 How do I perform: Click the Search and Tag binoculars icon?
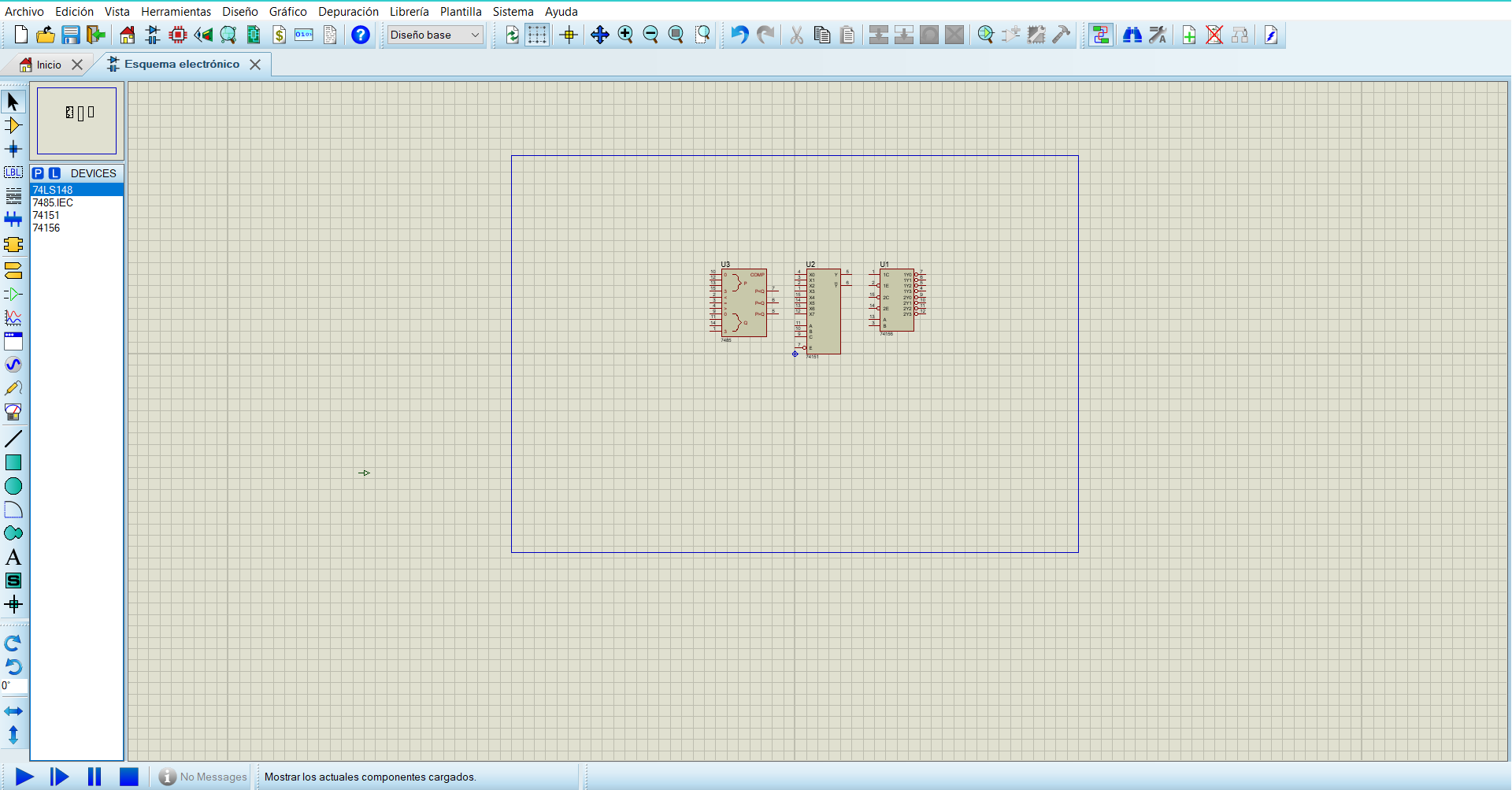coord(1132,35)
